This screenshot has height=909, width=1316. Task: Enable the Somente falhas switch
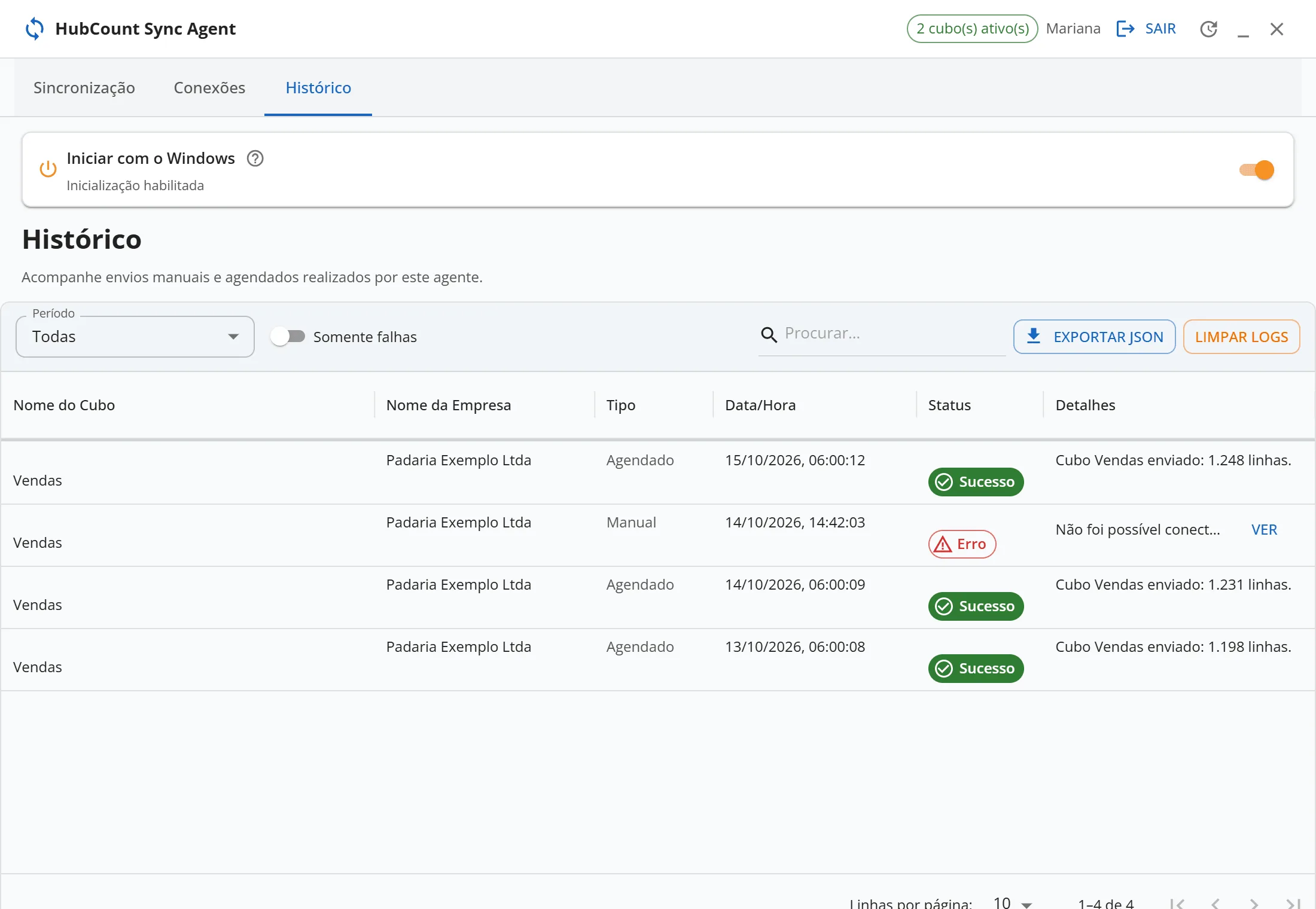pos(288,337)
